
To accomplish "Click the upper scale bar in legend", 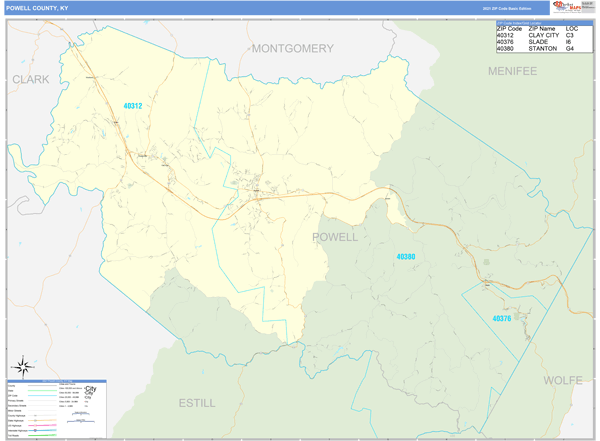I will [x=81, y=414].
